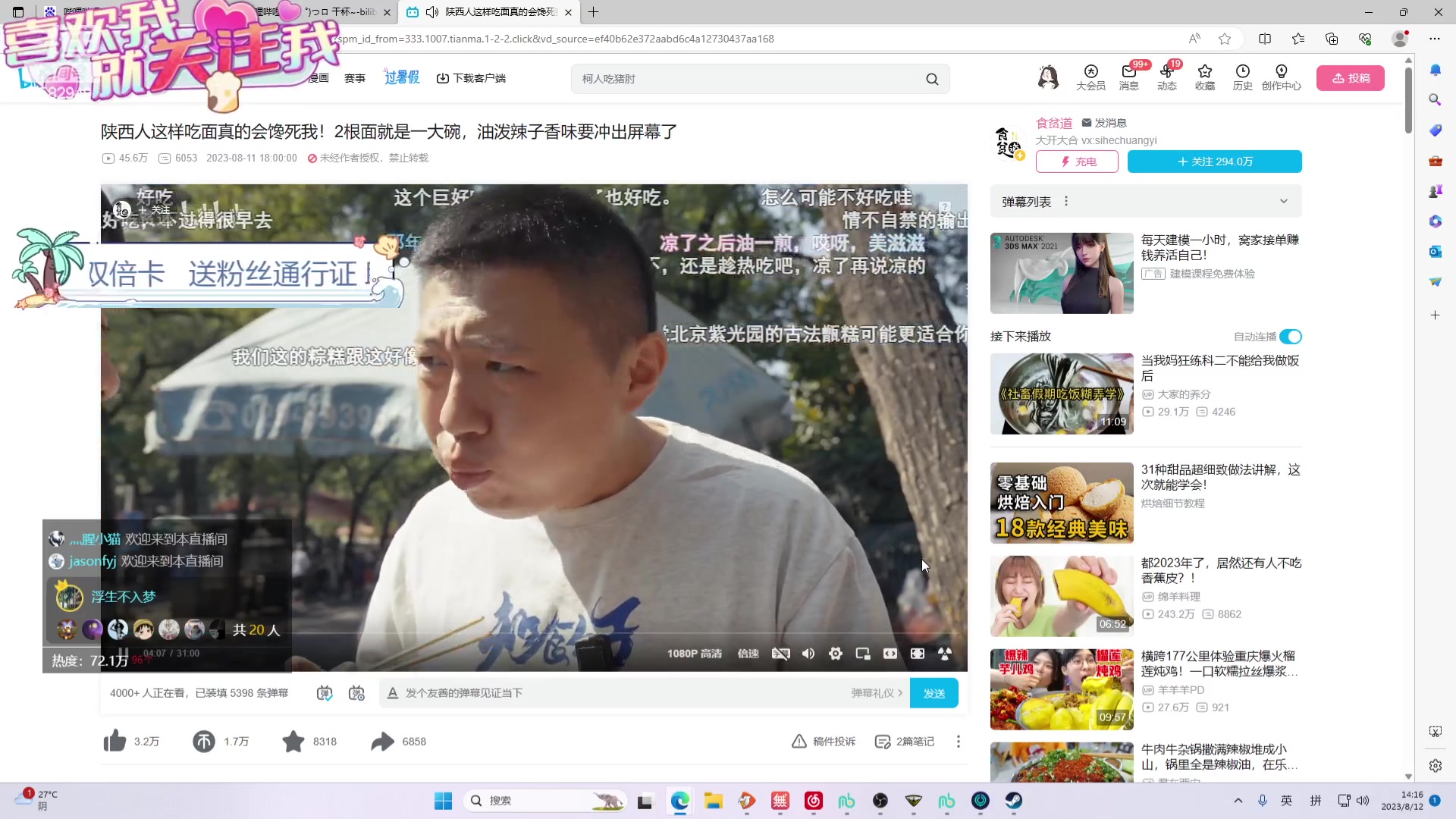Open File Explorer from taskbar
This screenshot has width=1456, height=819.
pos(713,801)
